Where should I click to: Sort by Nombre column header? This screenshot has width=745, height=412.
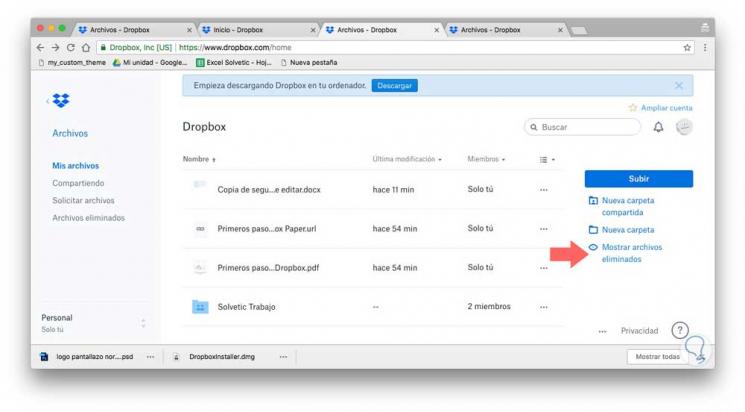click(x=199, y=159)
